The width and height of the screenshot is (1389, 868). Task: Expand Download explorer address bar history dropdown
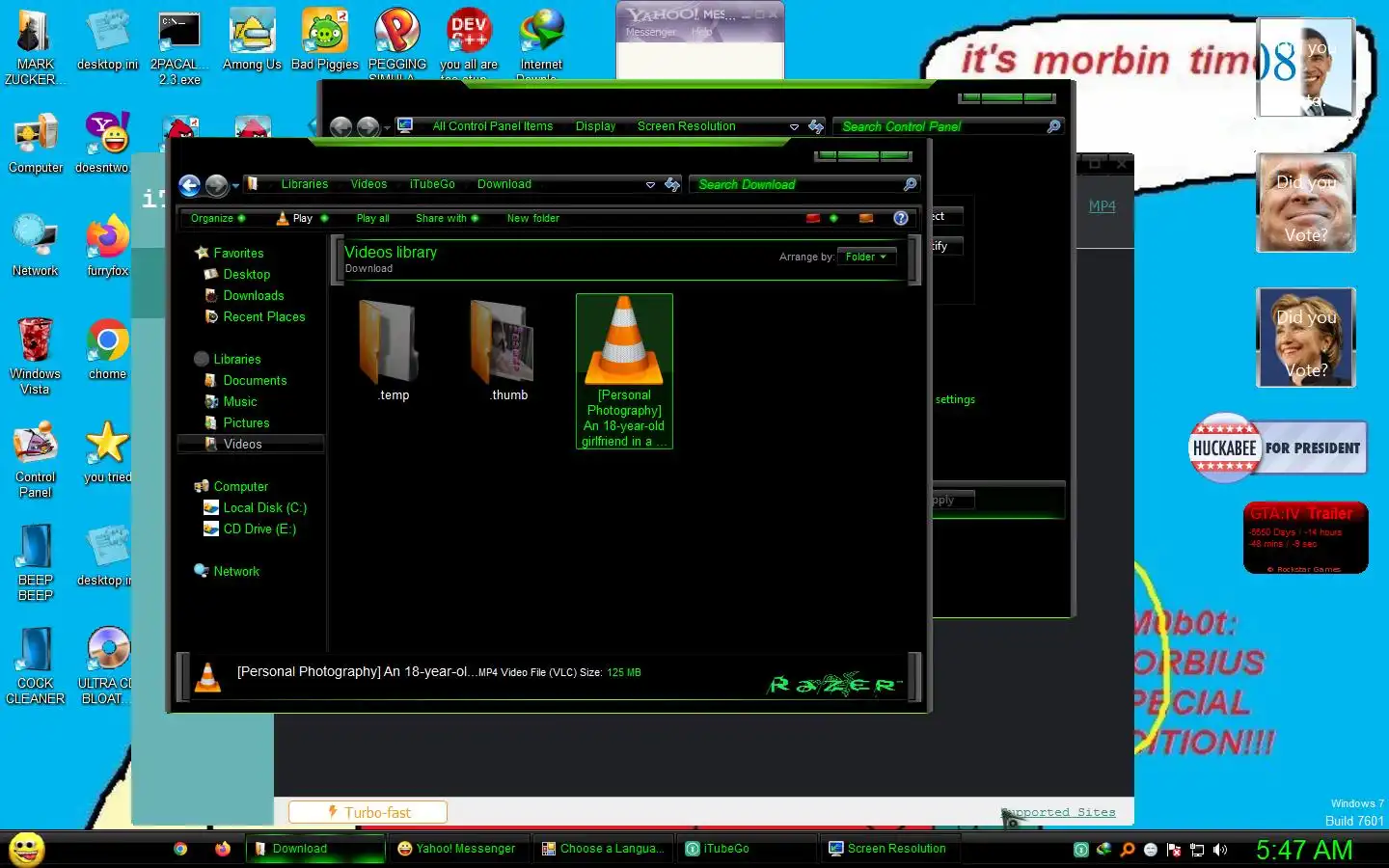click(650, 184)
